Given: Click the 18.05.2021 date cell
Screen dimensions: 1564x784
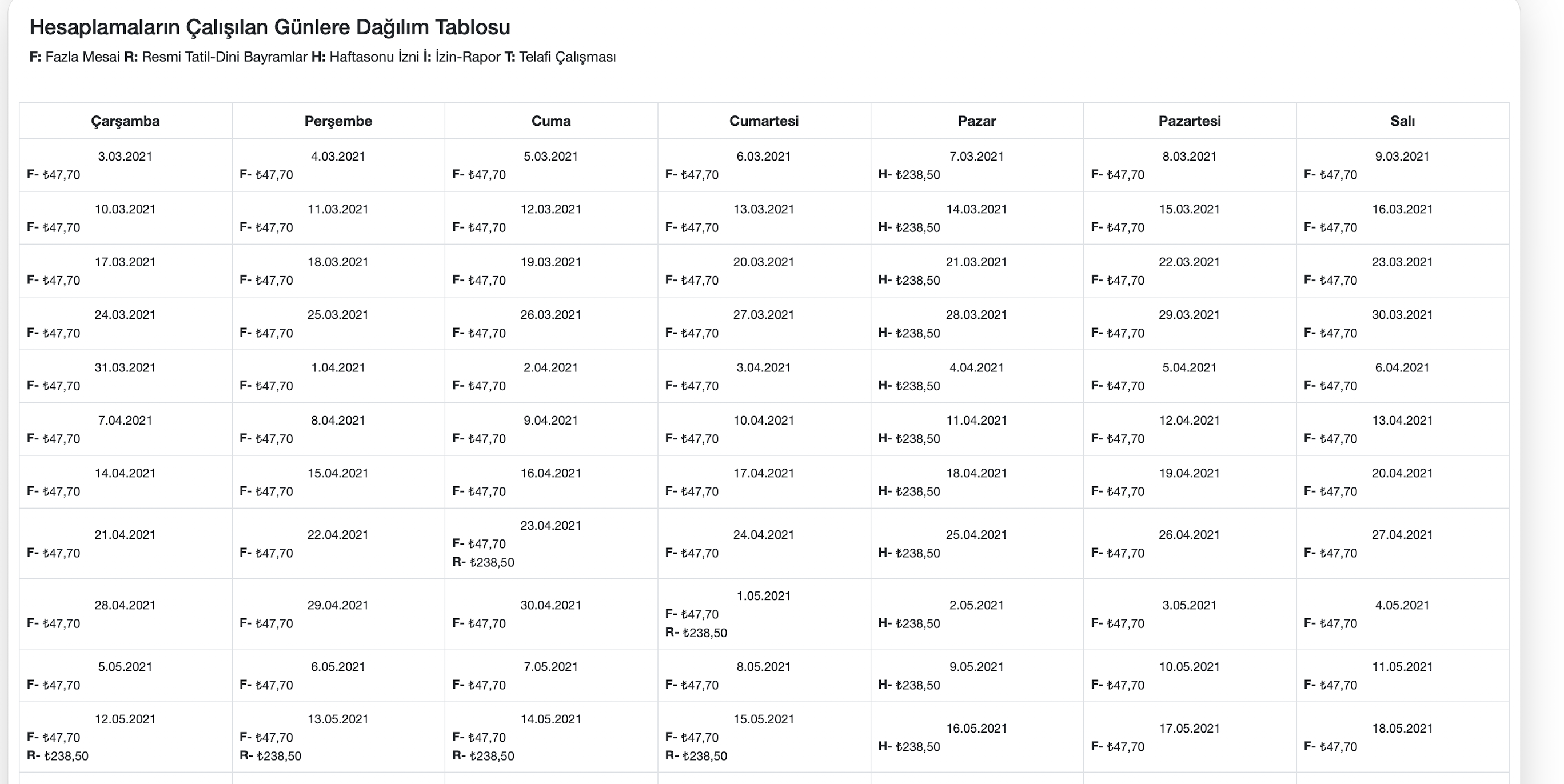Looking at the screenshot, I should [1402, 728].
